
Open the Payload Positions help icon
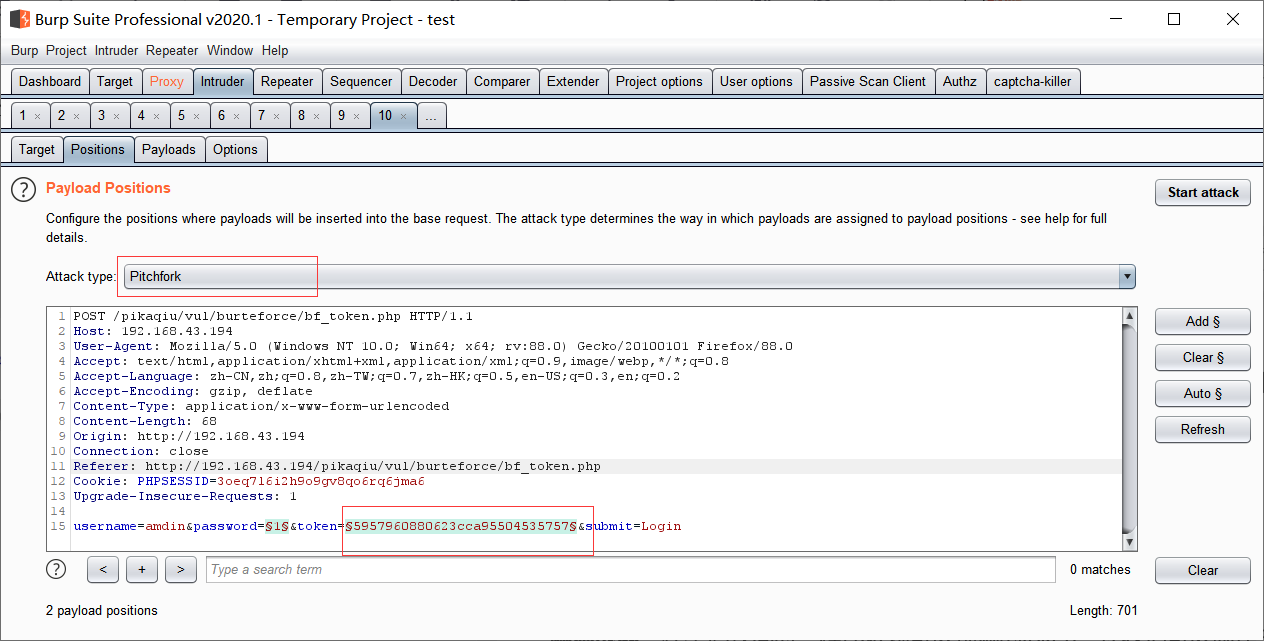tap(23, 188)
